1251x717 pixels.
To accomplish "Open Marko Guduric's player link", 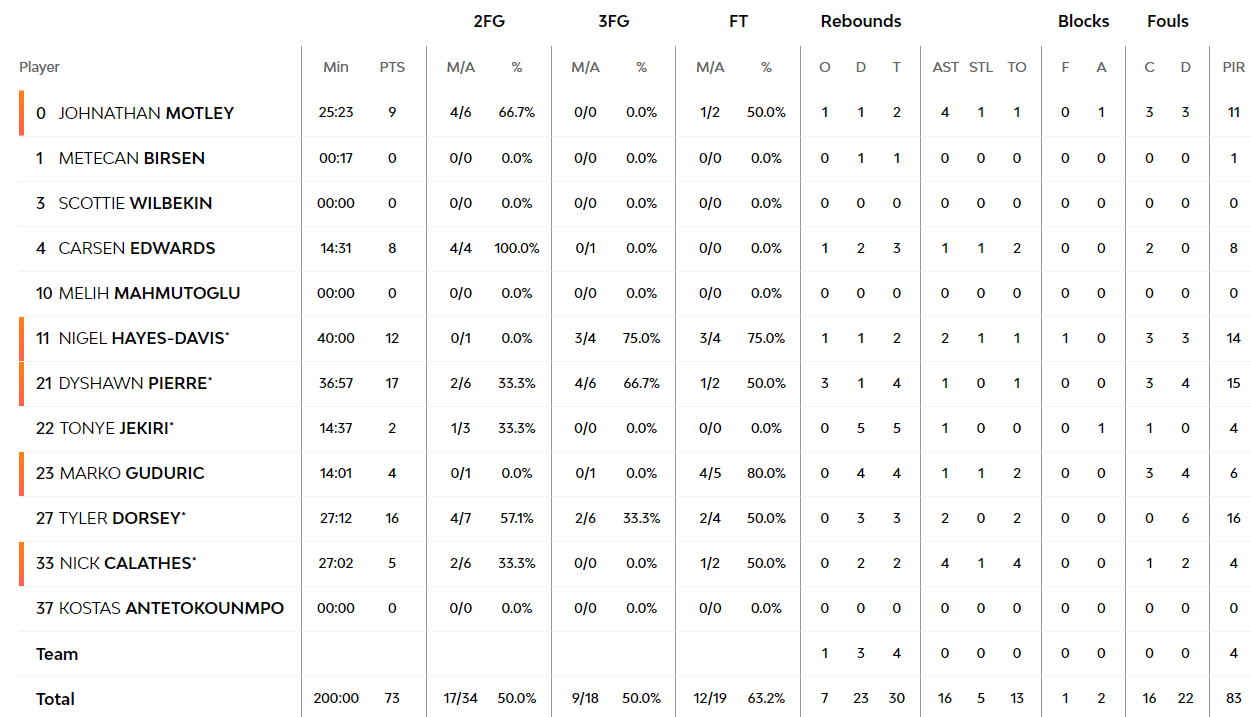I will pyautogui.click(x=132, y=473).
